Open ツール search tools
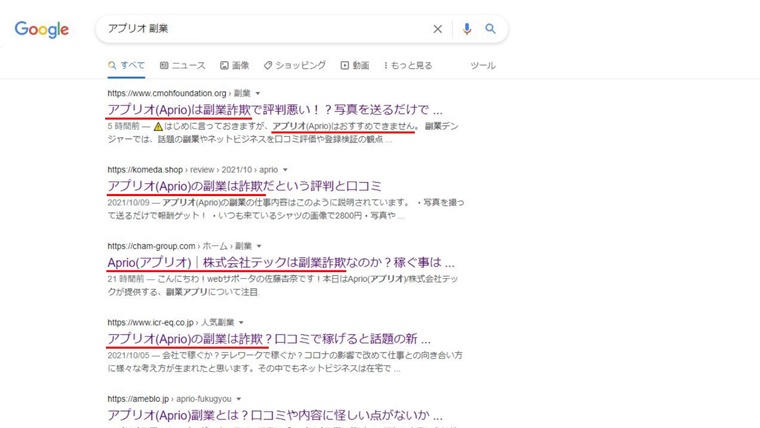 click(483, 65)
